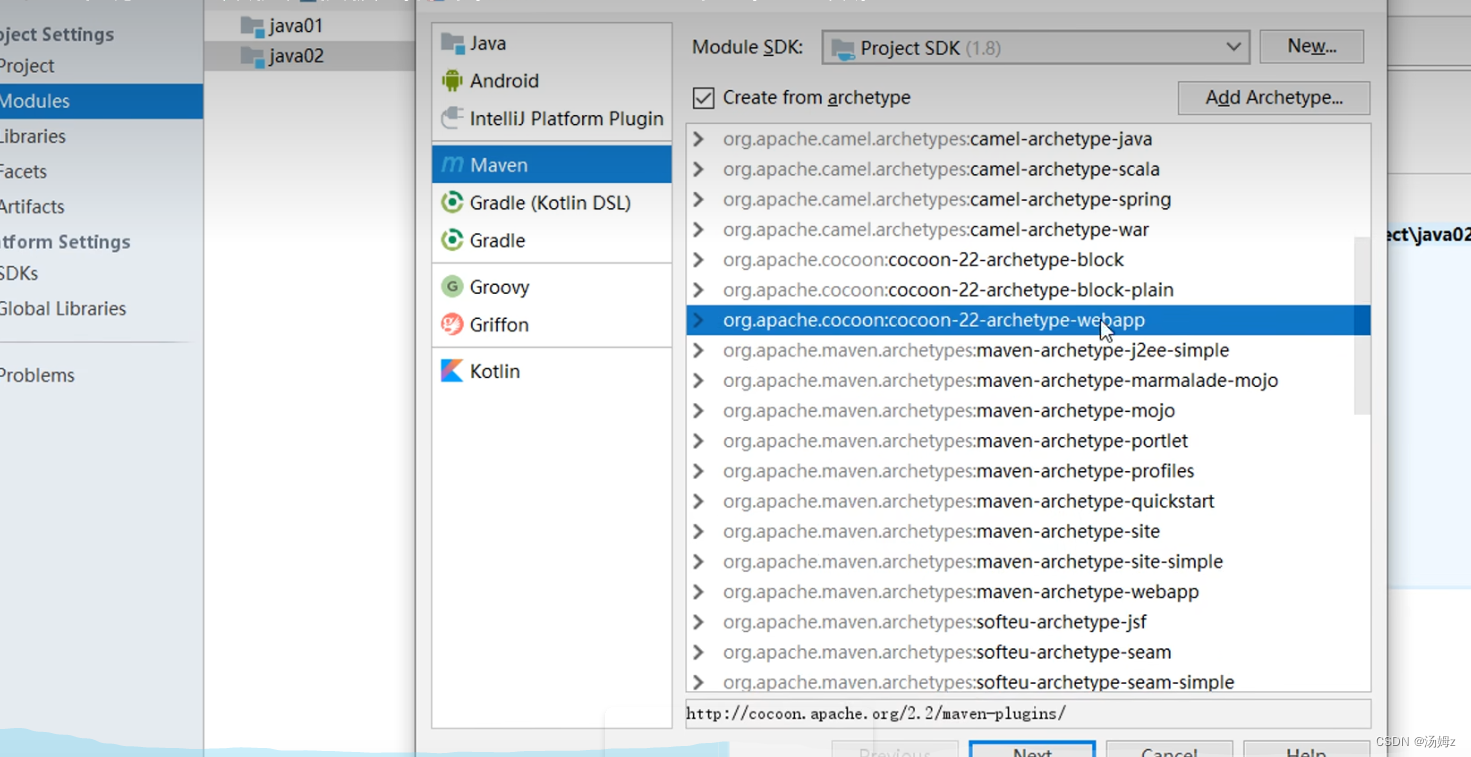This screenshot has height=757, width=1471.
Task: Click the Next button
Action: coord(1032,750)
